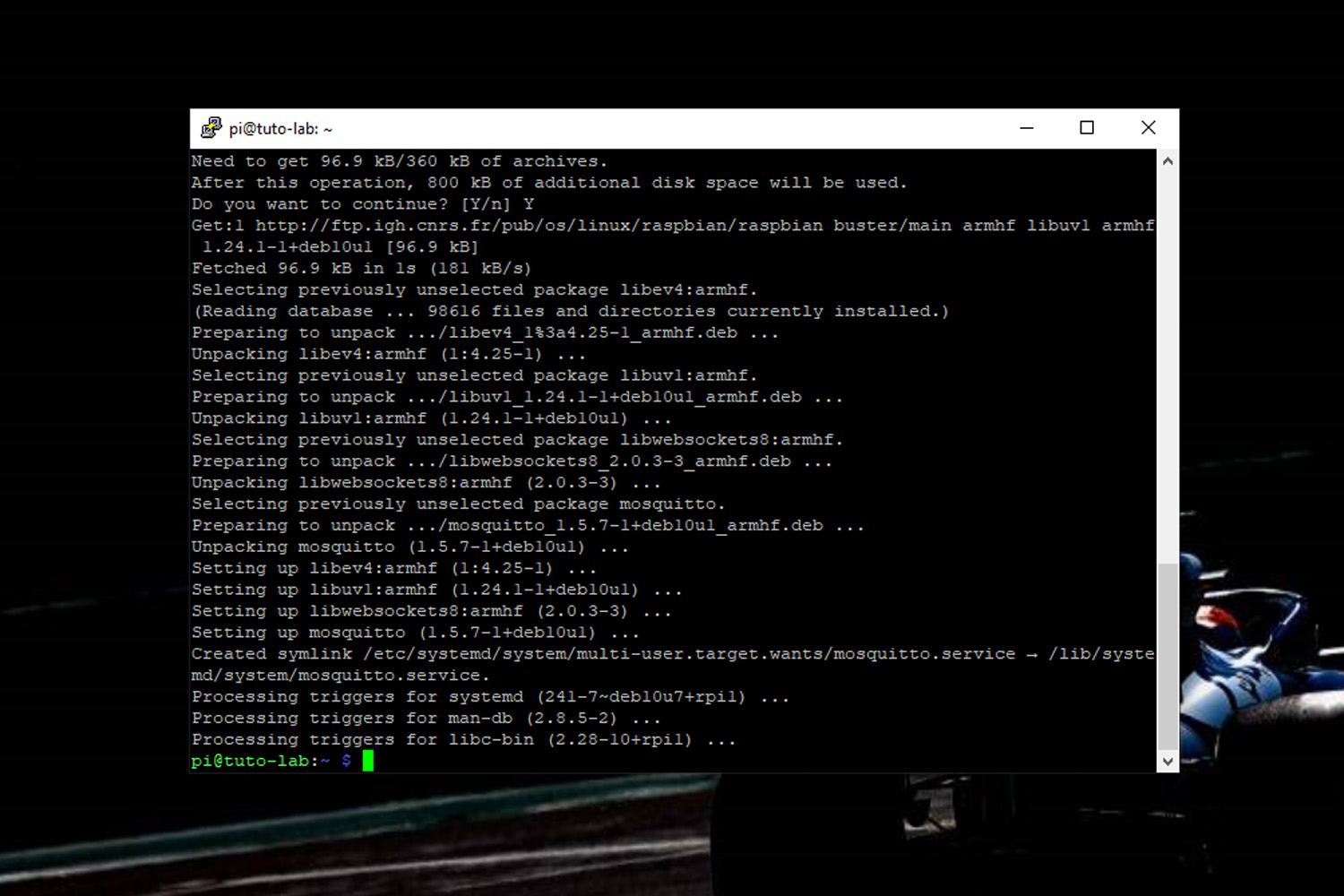Screen dimensions: 1344x896
Task: Click 'Processing triggers for man-db (2.8.5-2)' line
Action: tap(426, 719)
